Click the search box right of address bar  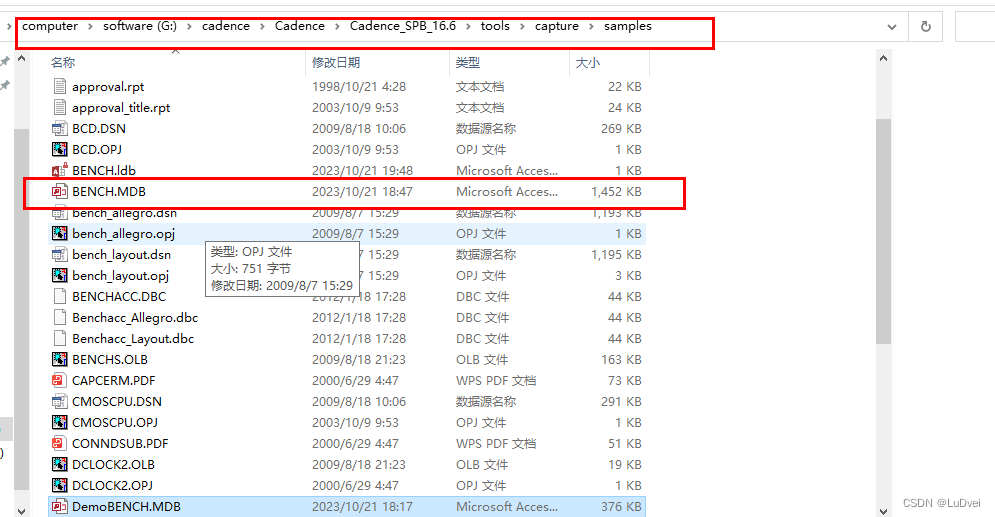pos(974,27)
